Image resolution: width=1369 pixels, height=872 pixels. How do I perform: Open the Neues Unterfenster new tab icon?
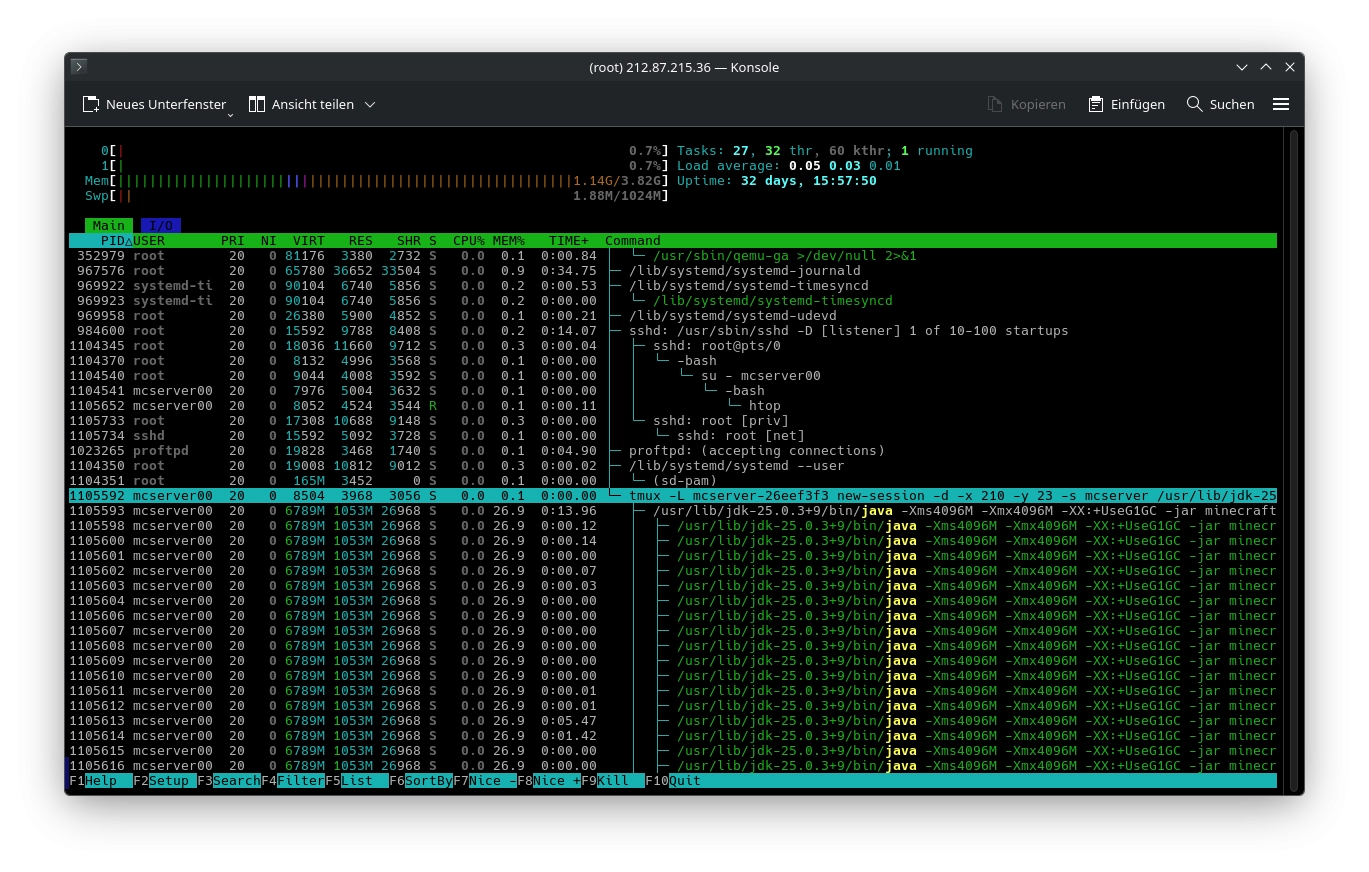click(92, 104)
